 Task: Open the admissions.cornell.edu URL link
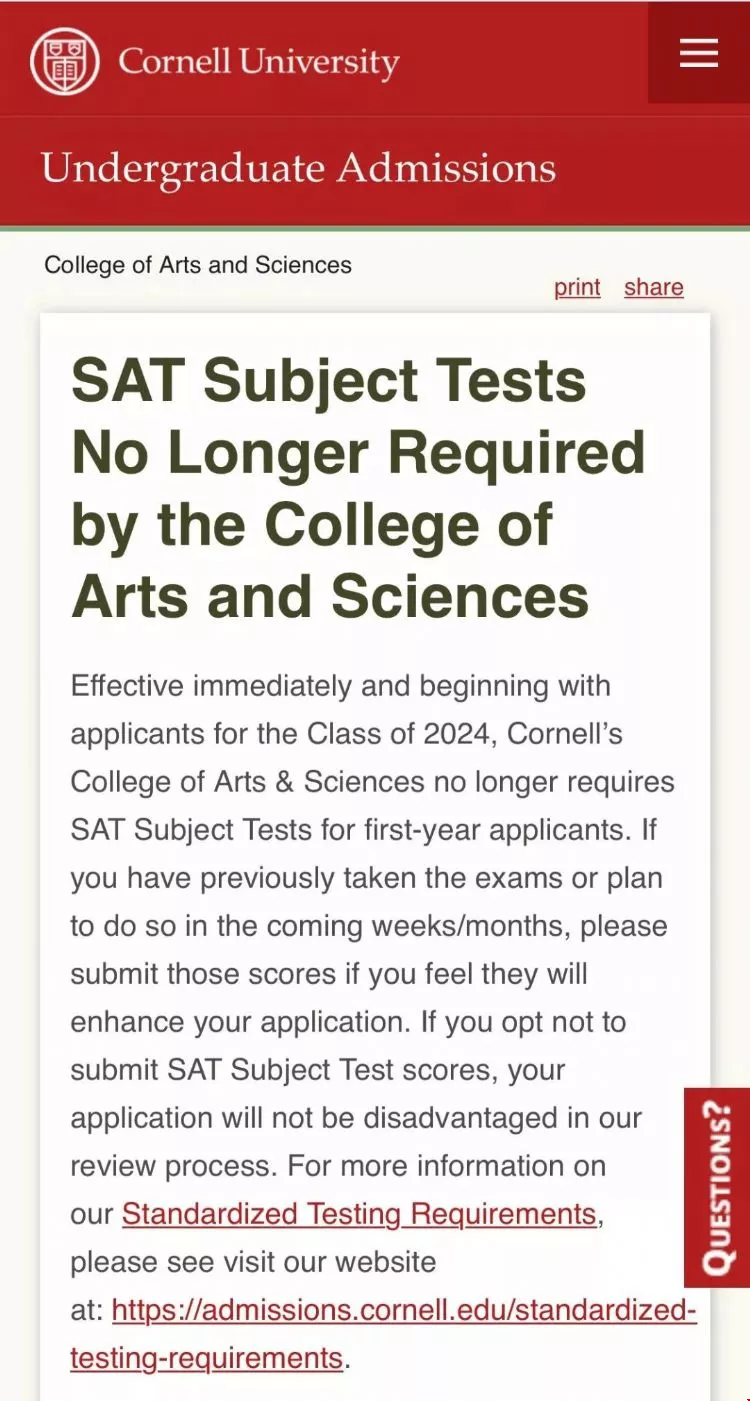click(404, 1310)
